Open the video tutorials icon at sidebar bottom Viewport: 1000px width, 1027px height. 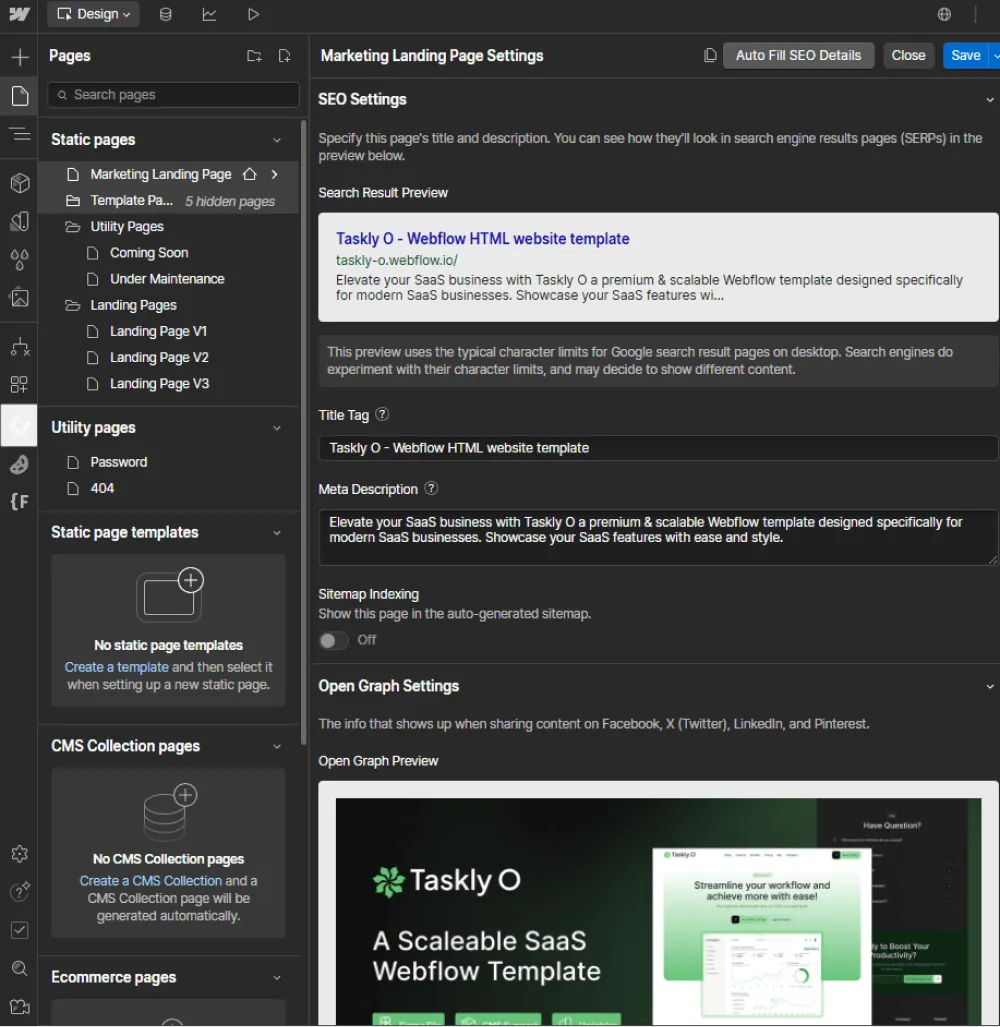coord(20,1007)
